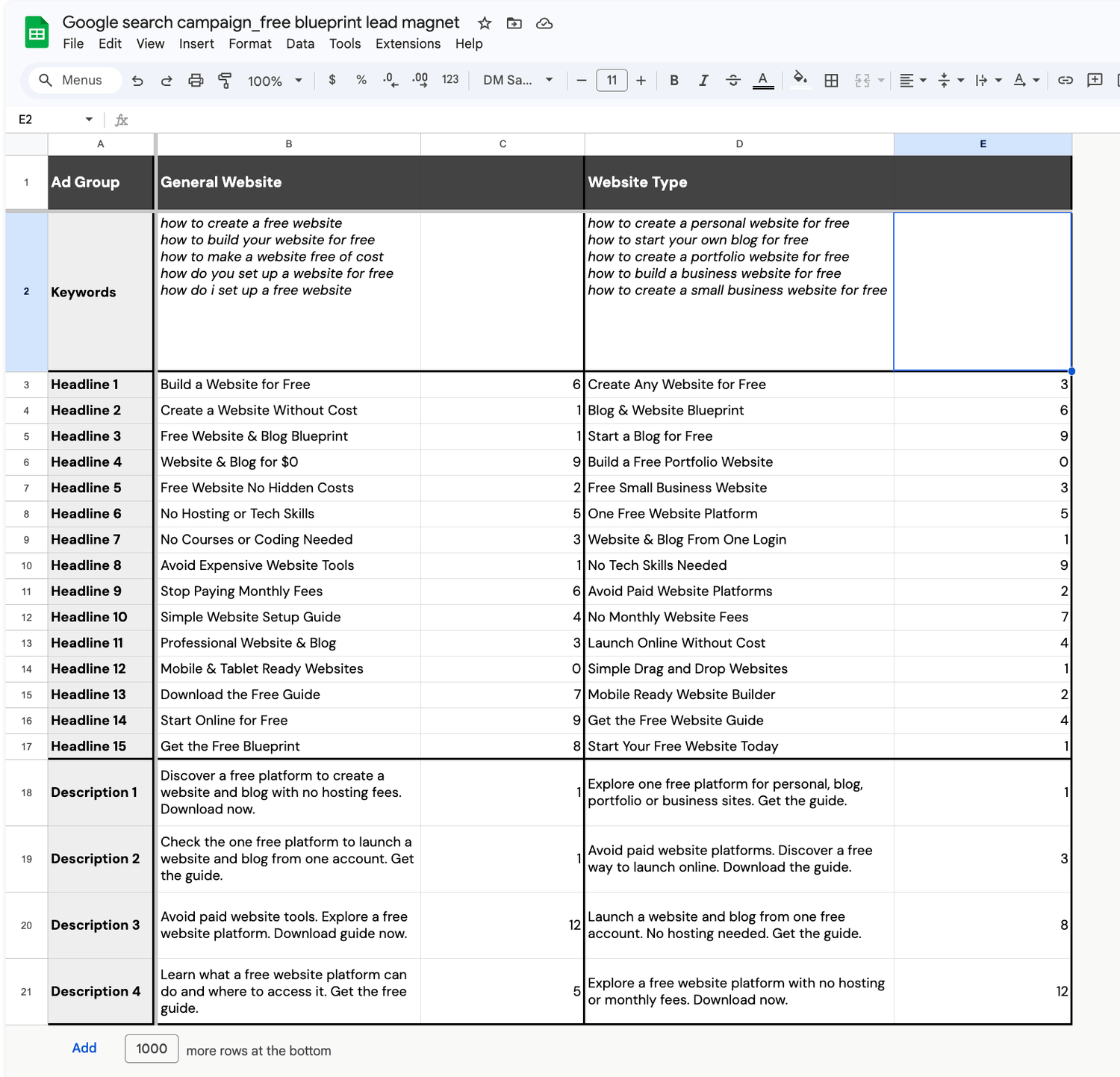The height and width of the screenshot is (1077, 1120).
Task: Click the rows count field showing 1000
Action: click(x=152, y=1049)
